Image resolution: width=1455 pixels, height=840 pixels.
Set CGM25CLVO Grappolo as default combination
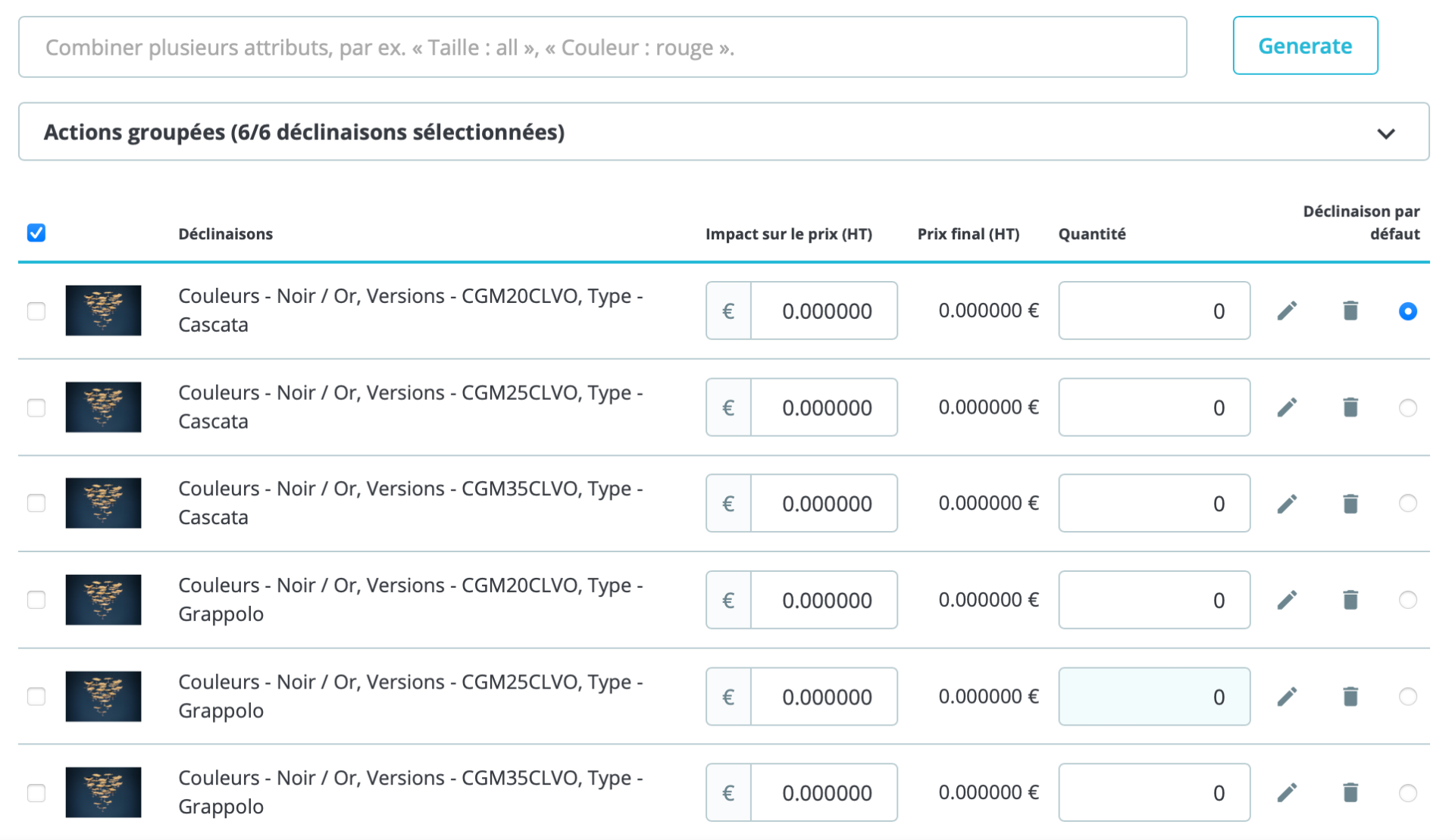(1408, 696)
